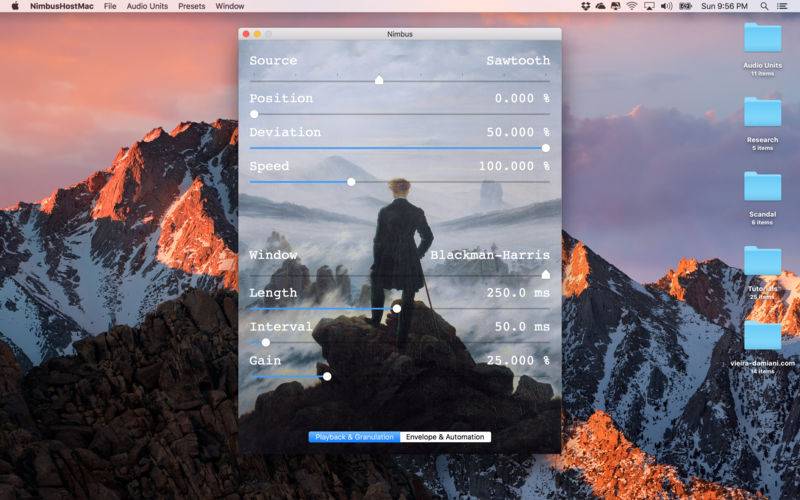Open Notification Center
Image resolution: width=800 pixels, height=500 pixels.
(x=782, y=6)
